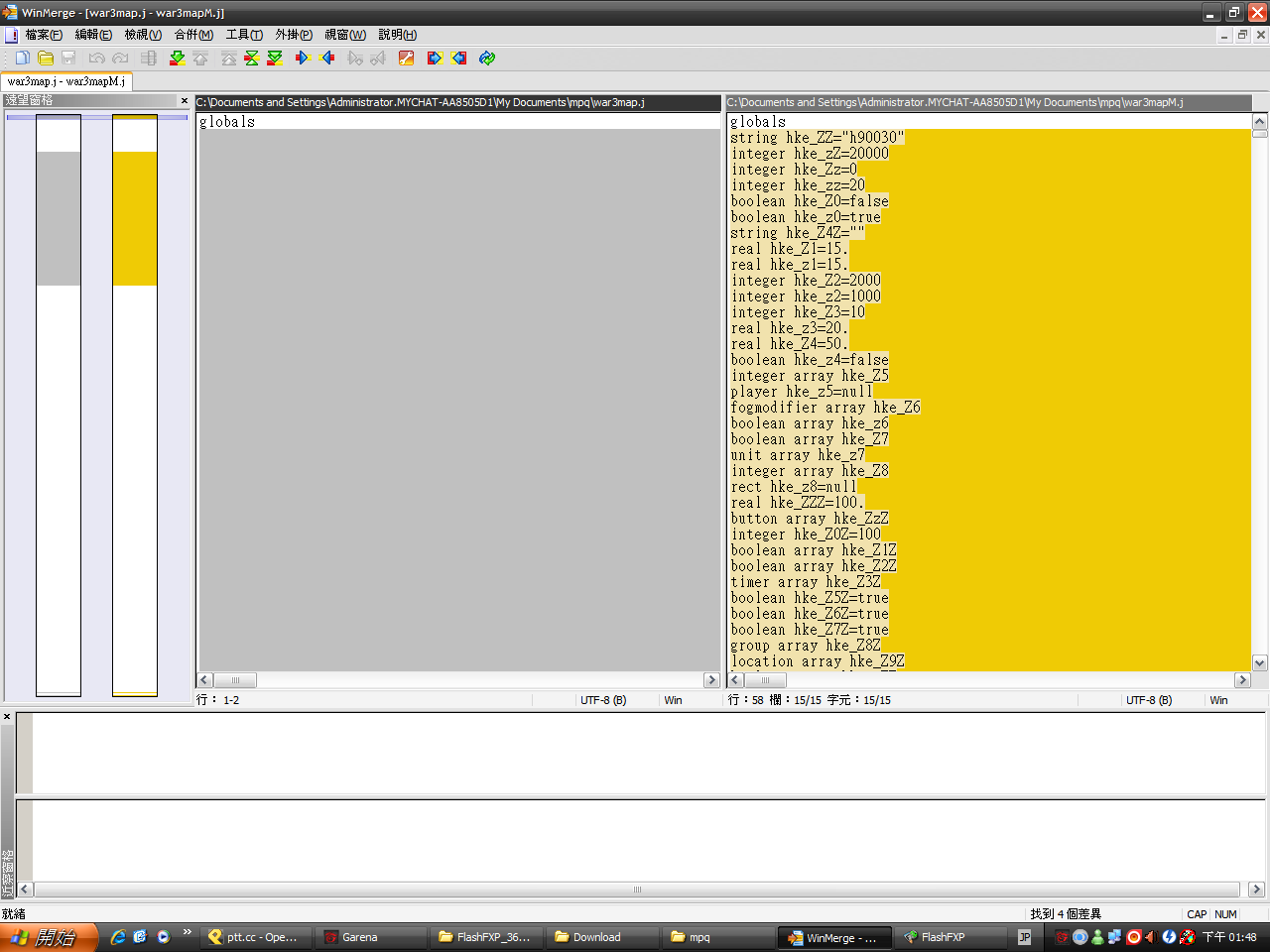1270x952 pixels.
Task: Open the 檔案(F) menu
Action: pyautogui.click(x=43, y=35)
